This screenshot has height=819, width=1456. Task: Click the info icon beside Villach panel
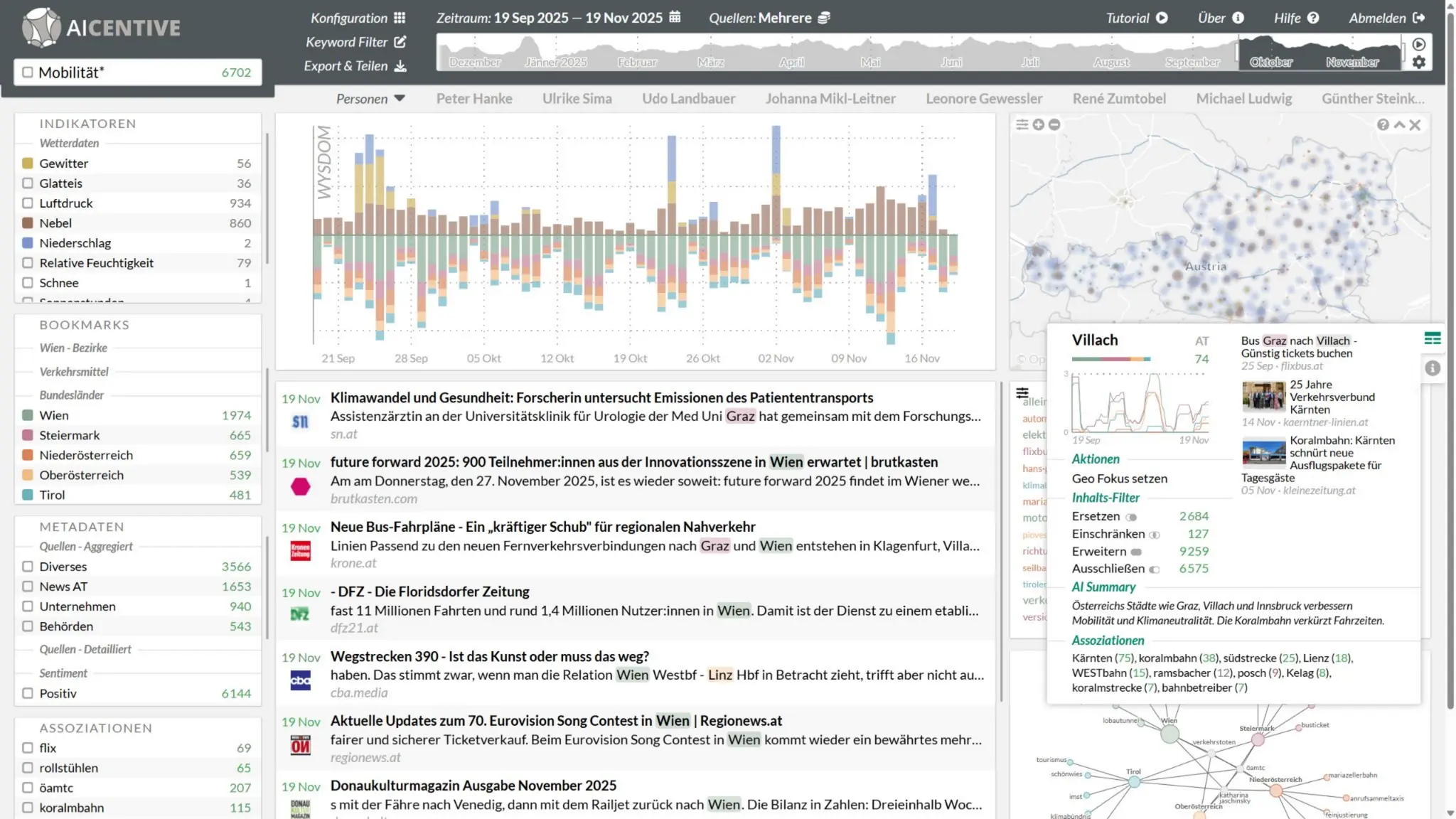(x=1432, y=368)
